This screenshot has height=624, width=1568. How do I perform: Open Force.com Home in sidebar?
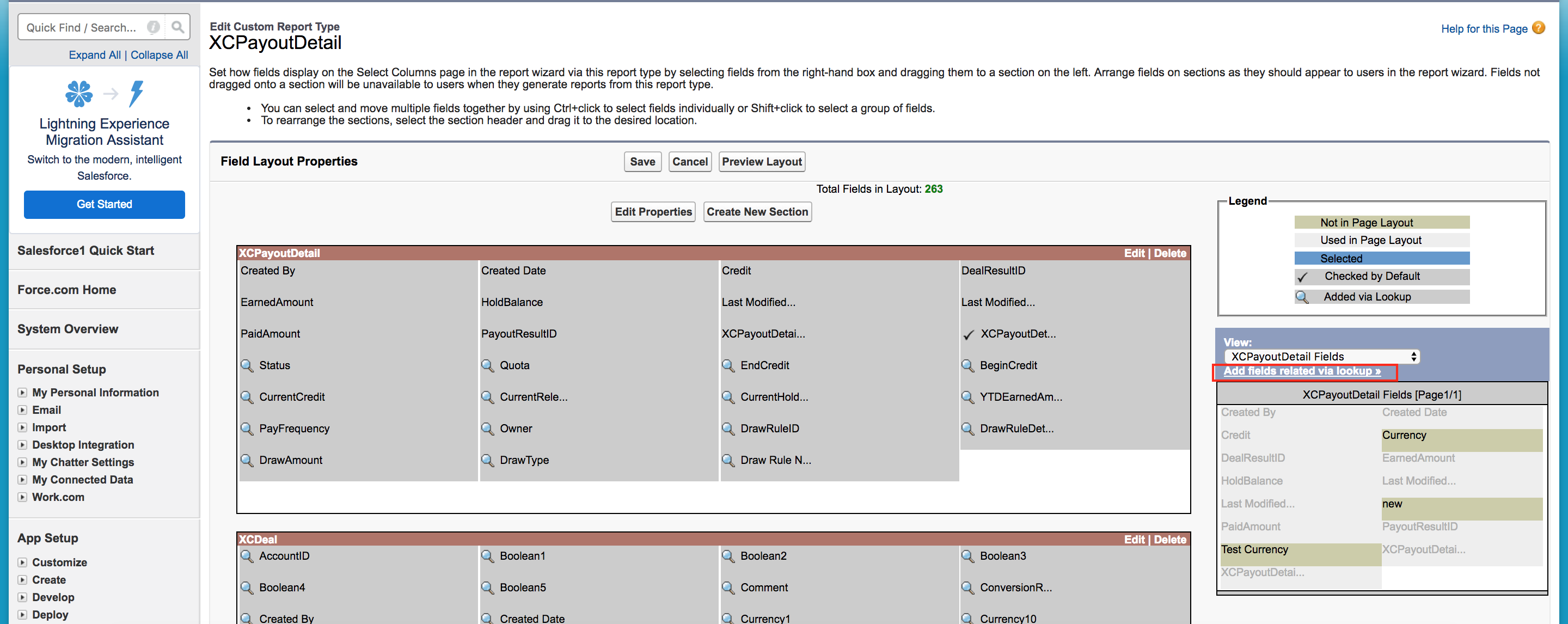(67, 290)
